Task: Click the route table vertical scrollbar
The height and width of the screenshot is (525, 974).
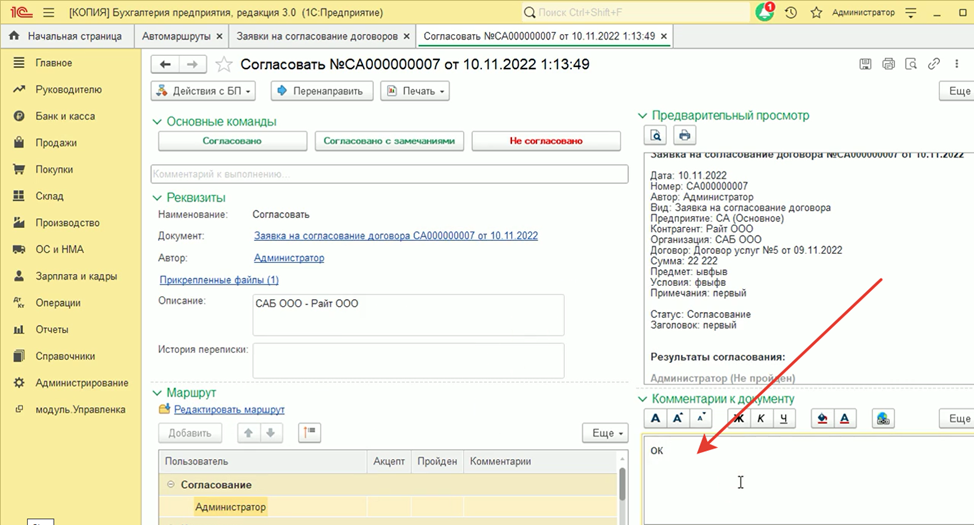Action: point(622,486)
